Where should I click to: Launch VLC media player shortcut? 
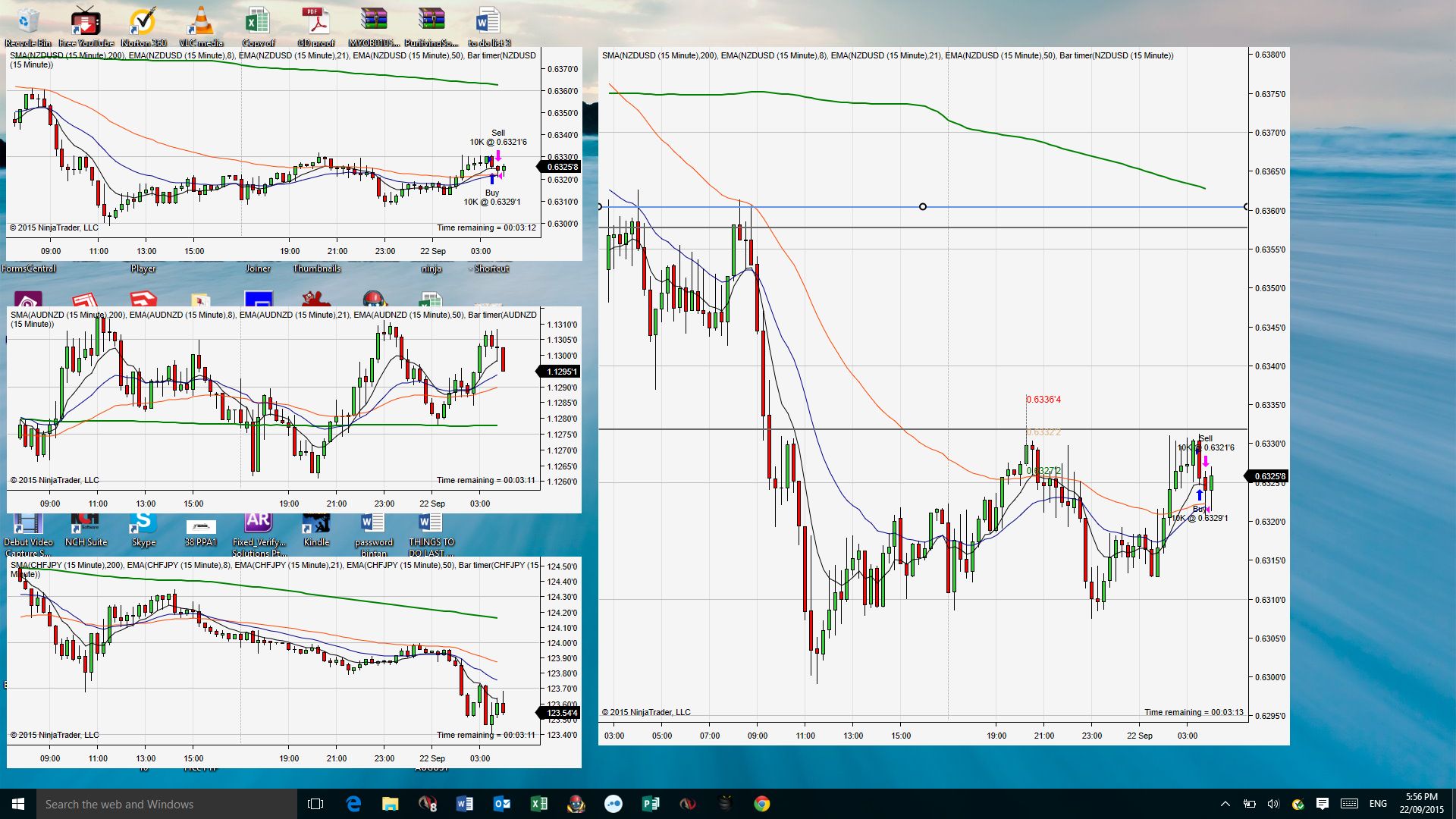pos(201,23)
